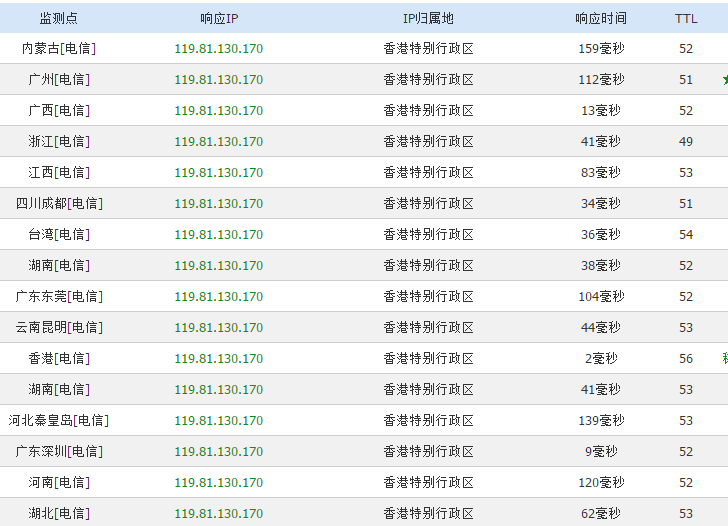Select the 浙江[电信] monitoring point
The image size is (728, 526).
pyautogui.click(x=58, y=141)
